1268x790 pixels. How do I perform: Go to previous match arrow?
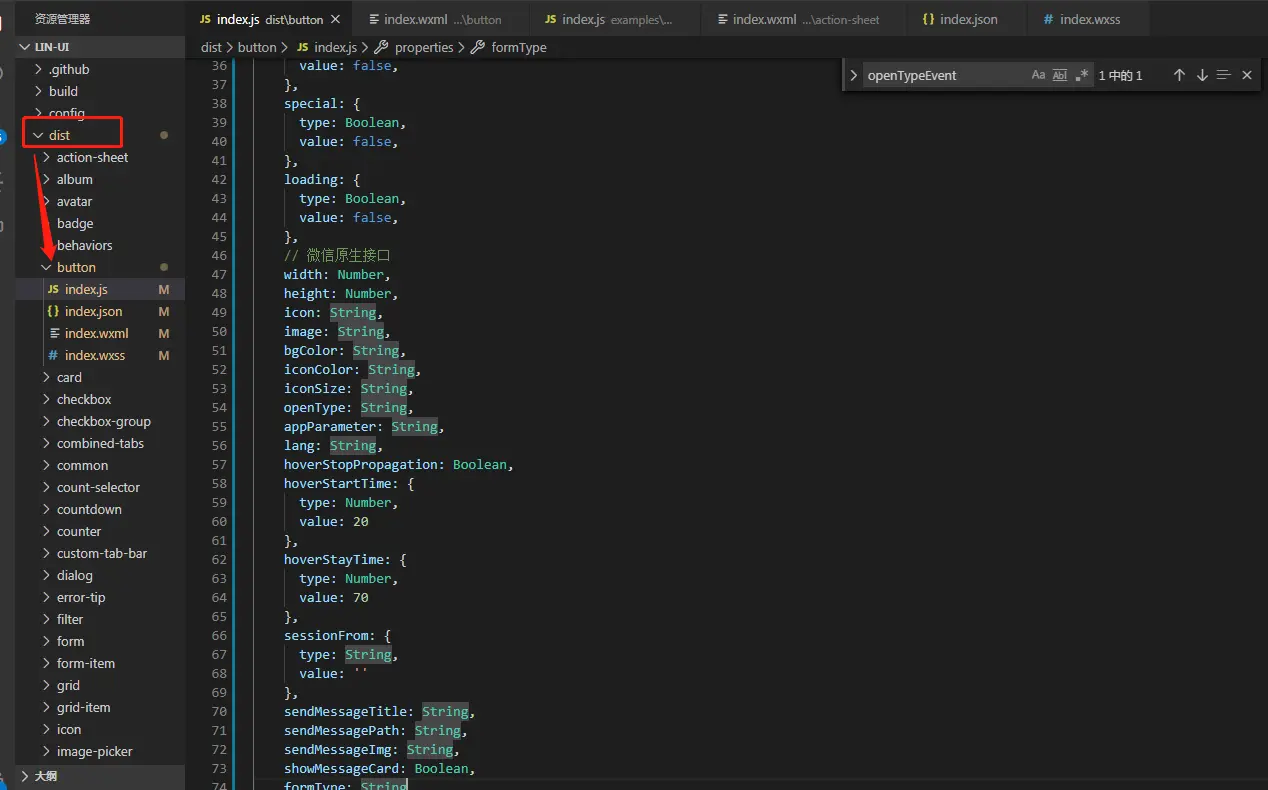click(x=1179, y=75)
